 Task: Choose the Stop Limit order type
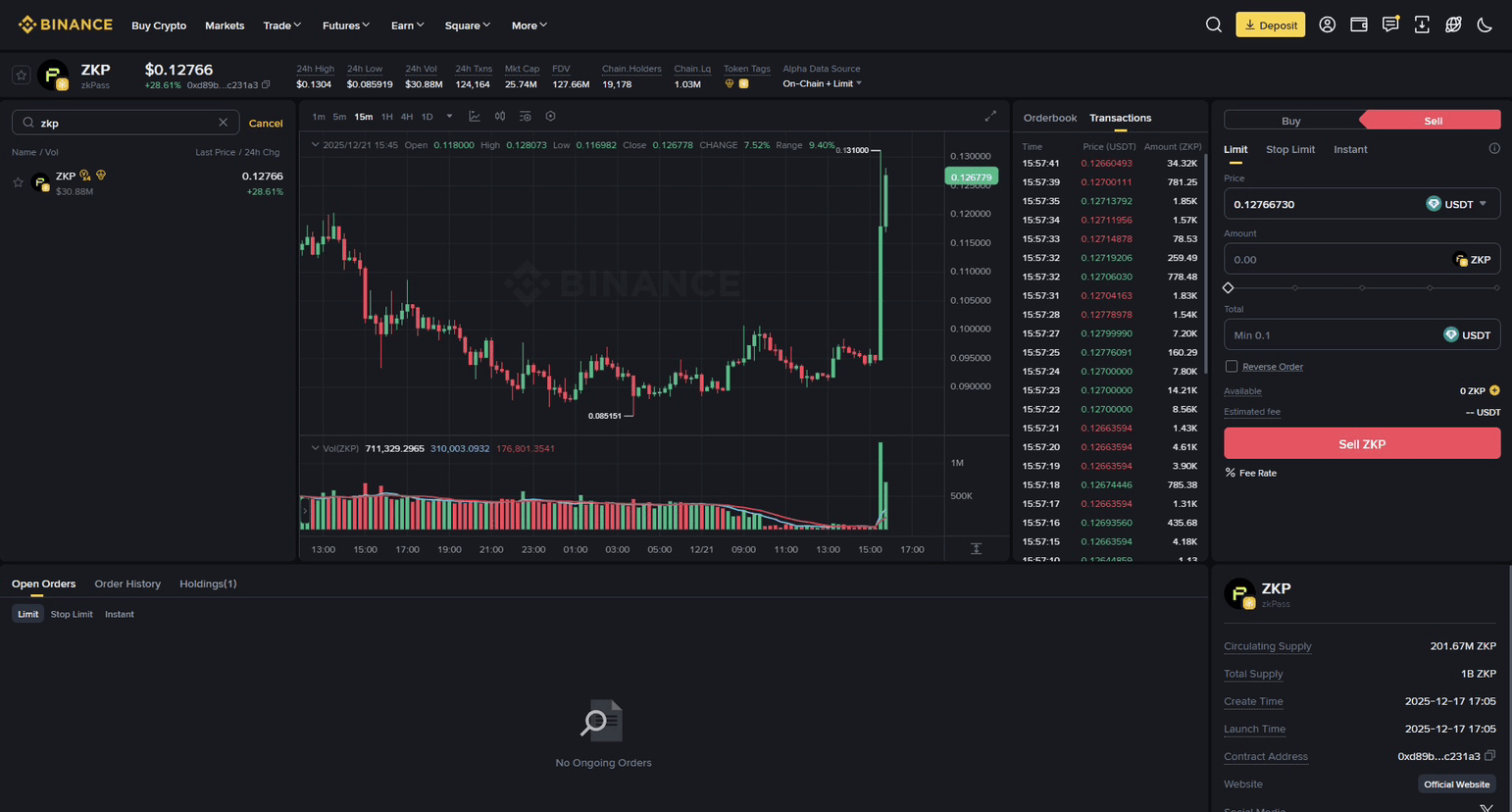pyautogui.click(x=1289, y=149)
